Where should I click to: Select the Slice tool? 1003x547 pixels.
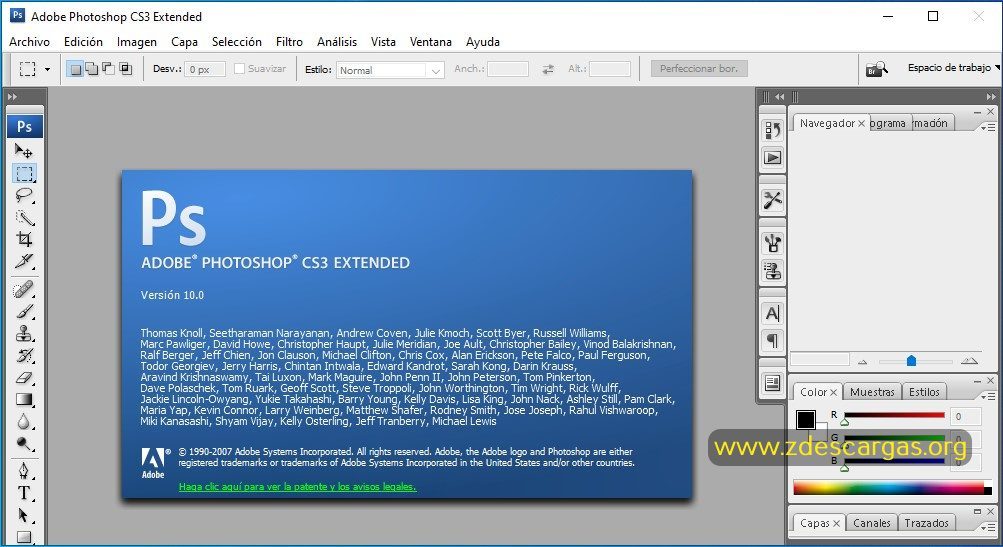(x=24, y=261)
